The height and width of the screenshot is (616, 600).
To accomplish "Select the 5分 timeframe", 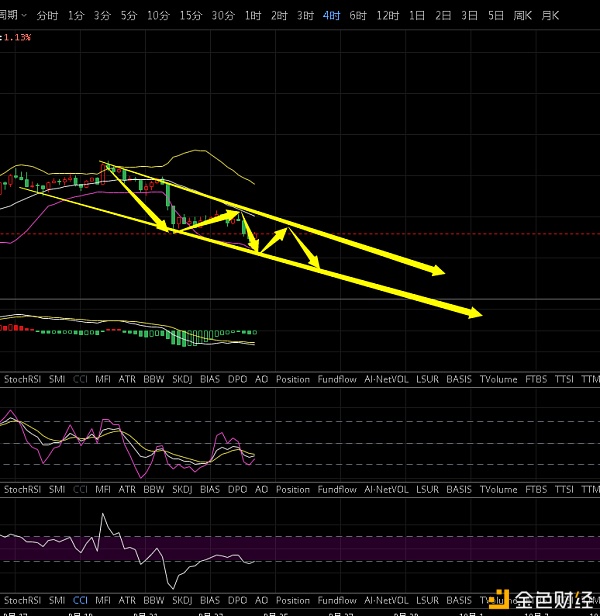I will pyautogui.click(x=129, y=16).
